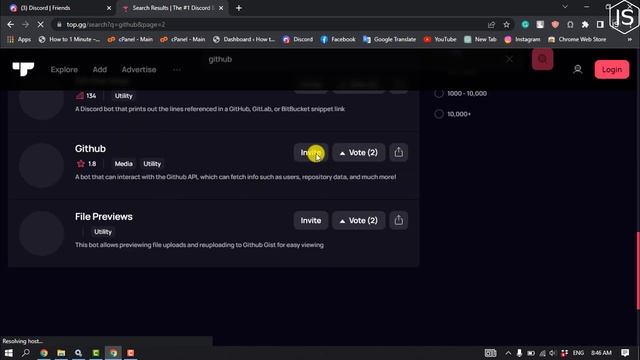Open the Explore menu

[x=64, y=69]
